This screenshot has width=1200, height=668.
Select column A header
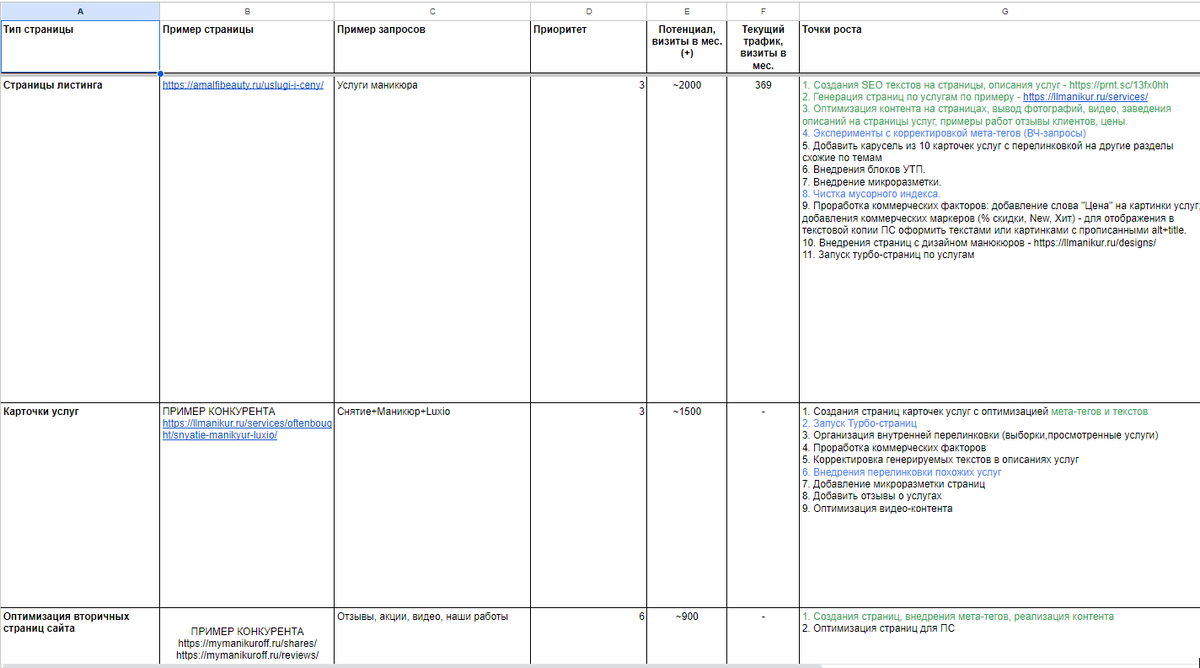click(80, 11)
